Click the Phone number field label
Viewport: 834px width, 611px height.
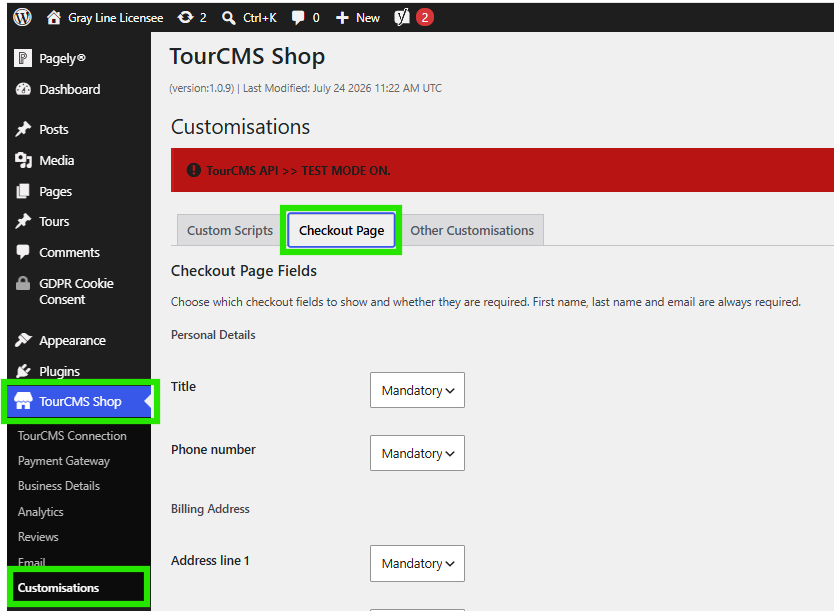click(x=213, y=449)
